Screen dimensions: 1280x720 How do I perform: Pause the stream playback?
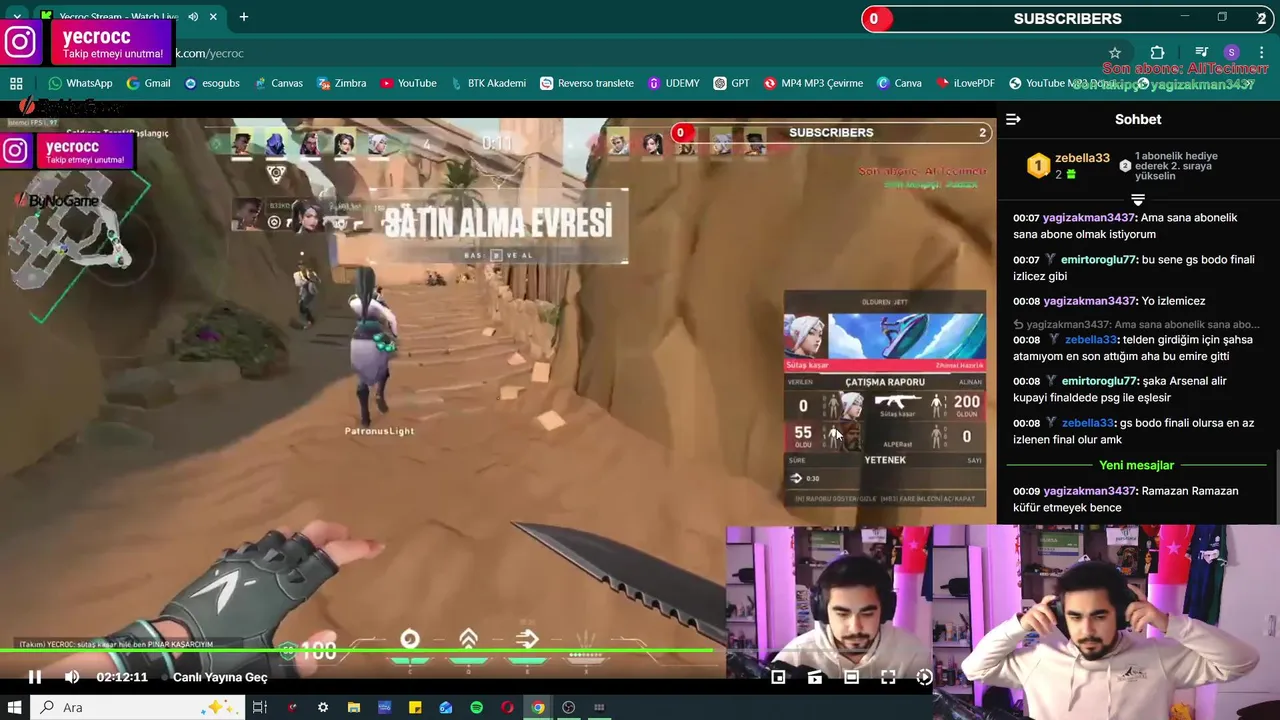point(34,677)
